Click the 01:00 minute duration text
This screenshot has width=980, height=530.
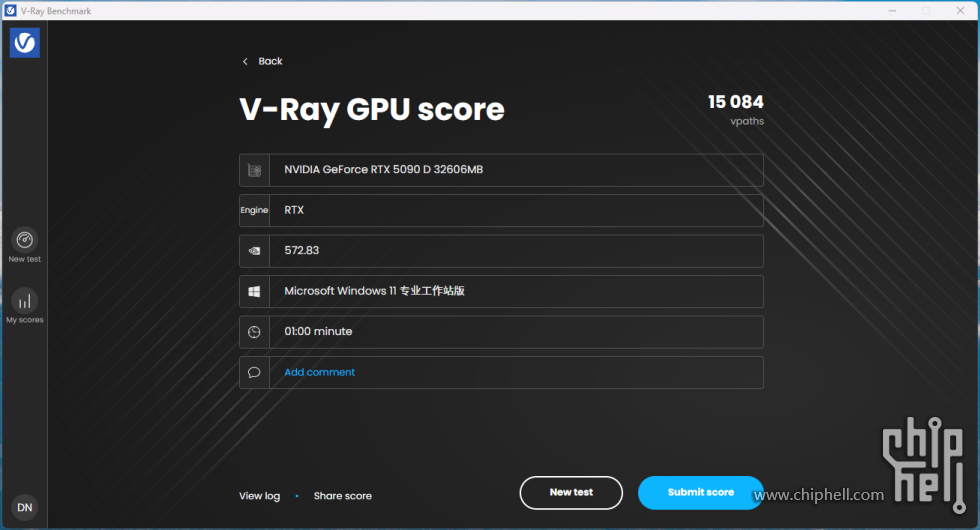pyautogui.click(x=318, y=331)
